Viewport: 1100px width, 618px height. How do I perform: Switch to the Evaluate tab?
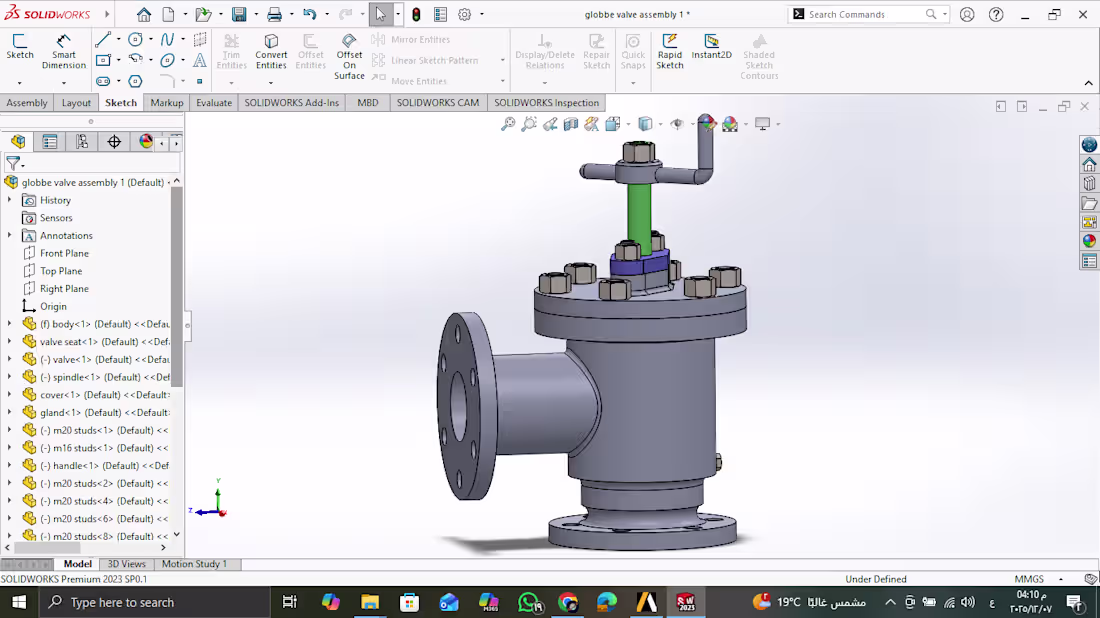[x=213, y=102]
